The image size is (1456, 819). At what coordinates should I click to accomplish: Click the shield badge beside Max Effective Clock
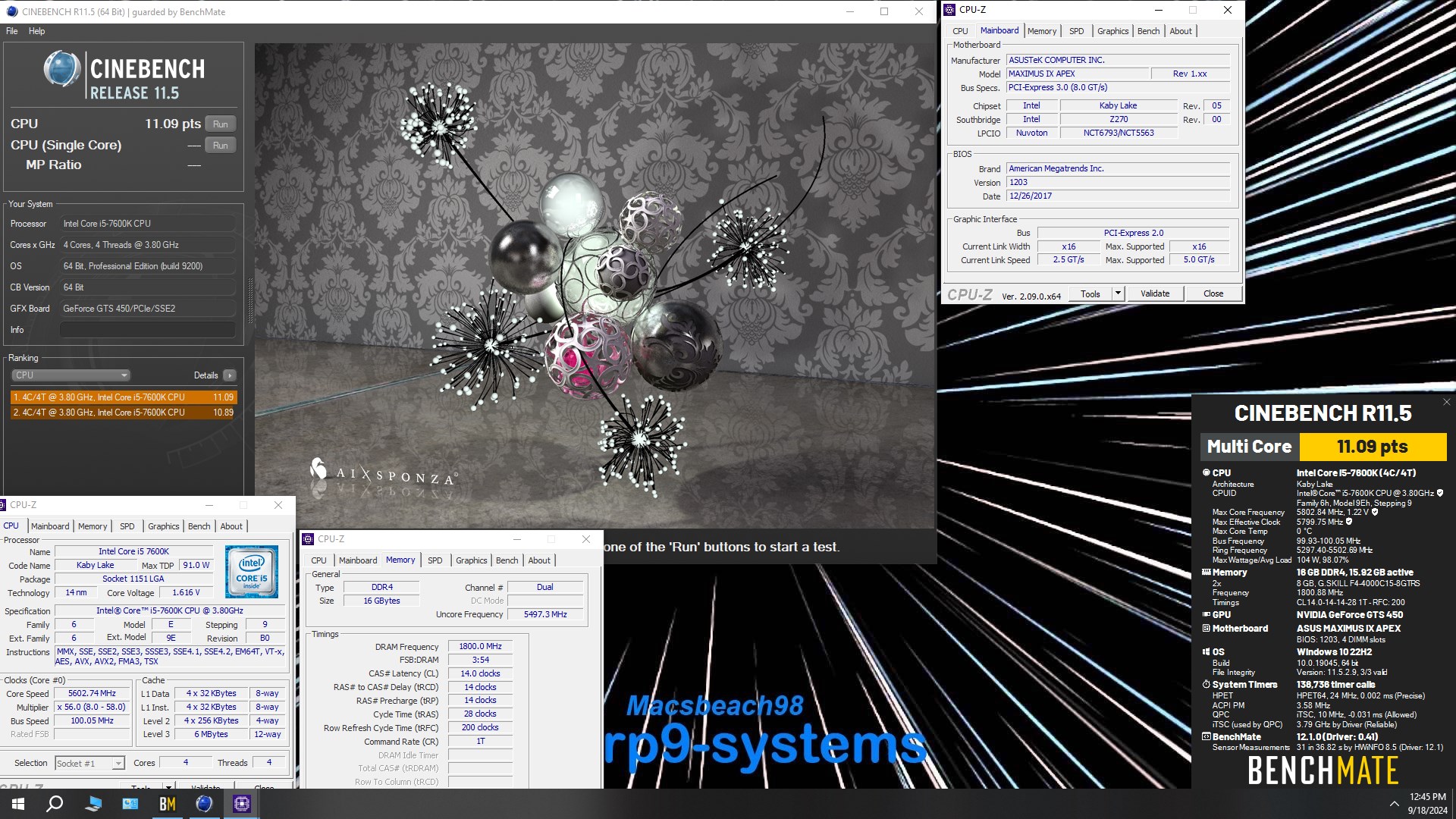(x=1349, y=522)
